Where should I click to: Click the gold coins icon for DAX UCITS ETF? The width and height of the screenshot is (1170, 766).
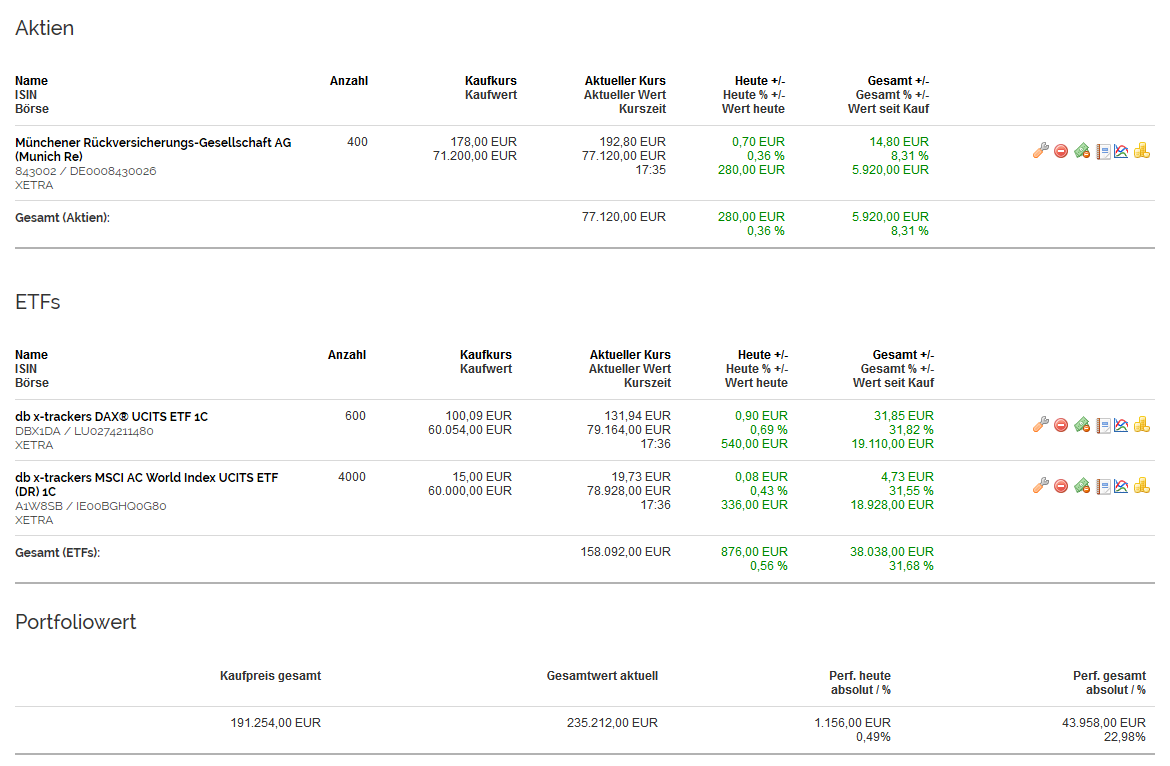tap(1142, 424)
